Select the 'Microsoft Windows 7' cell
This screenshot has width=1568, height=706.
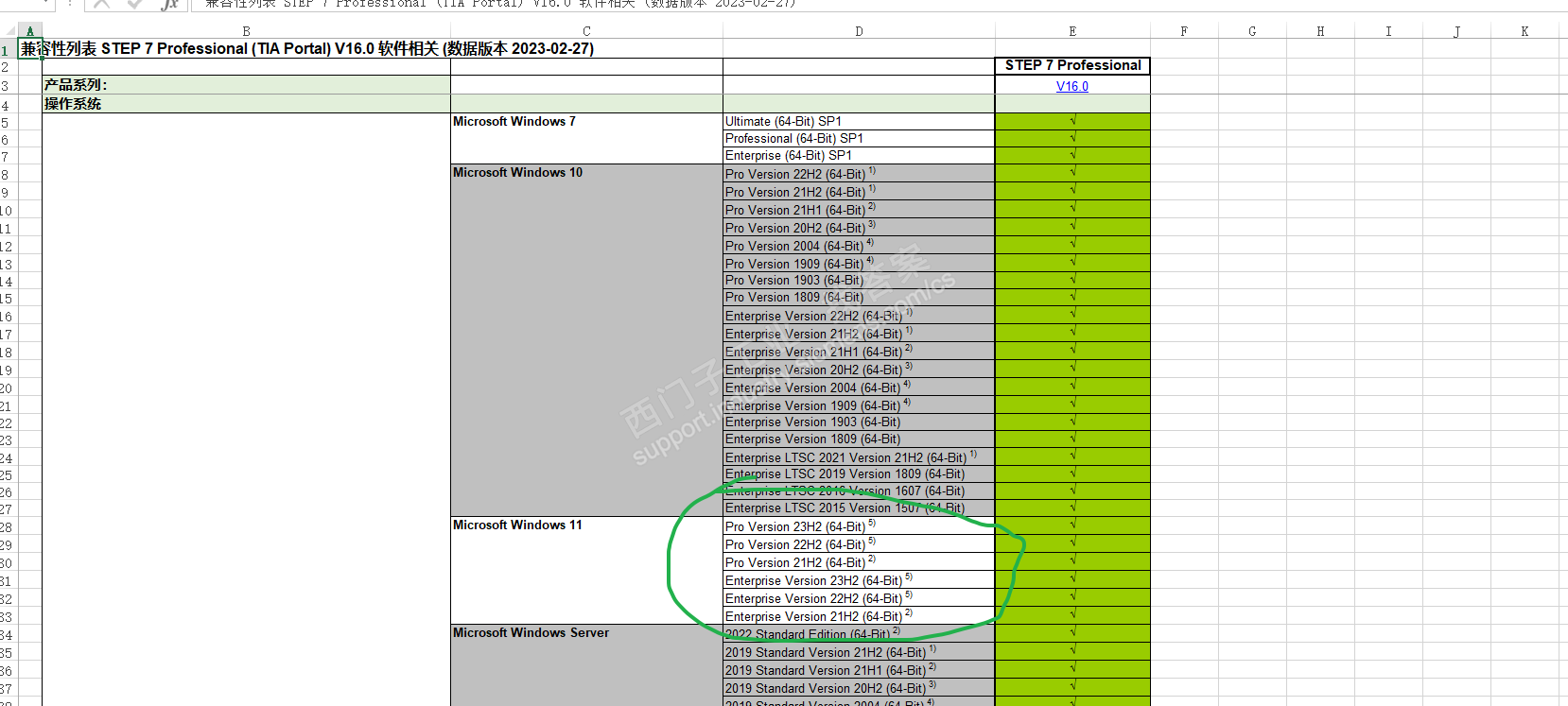tap(586, 139)
